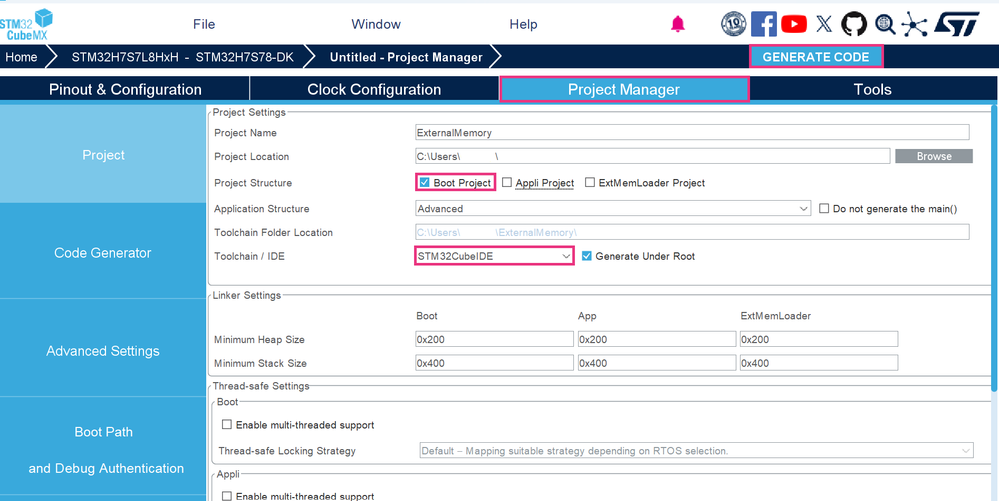
Task: Enable the Appli Project checkbox
Action: click(507, 183)
